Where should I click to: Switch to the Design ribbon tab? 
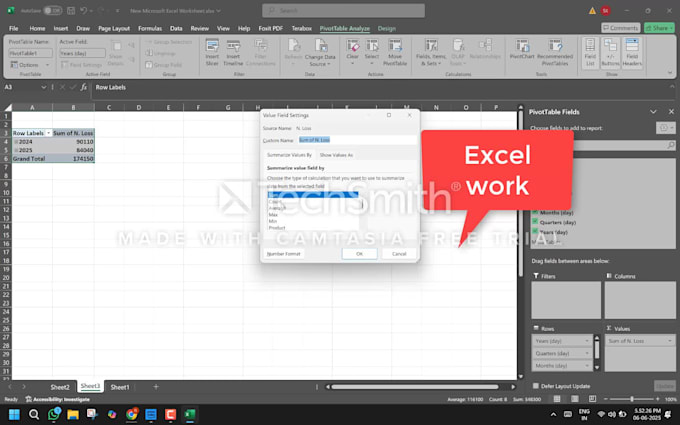tap(386, 28)
